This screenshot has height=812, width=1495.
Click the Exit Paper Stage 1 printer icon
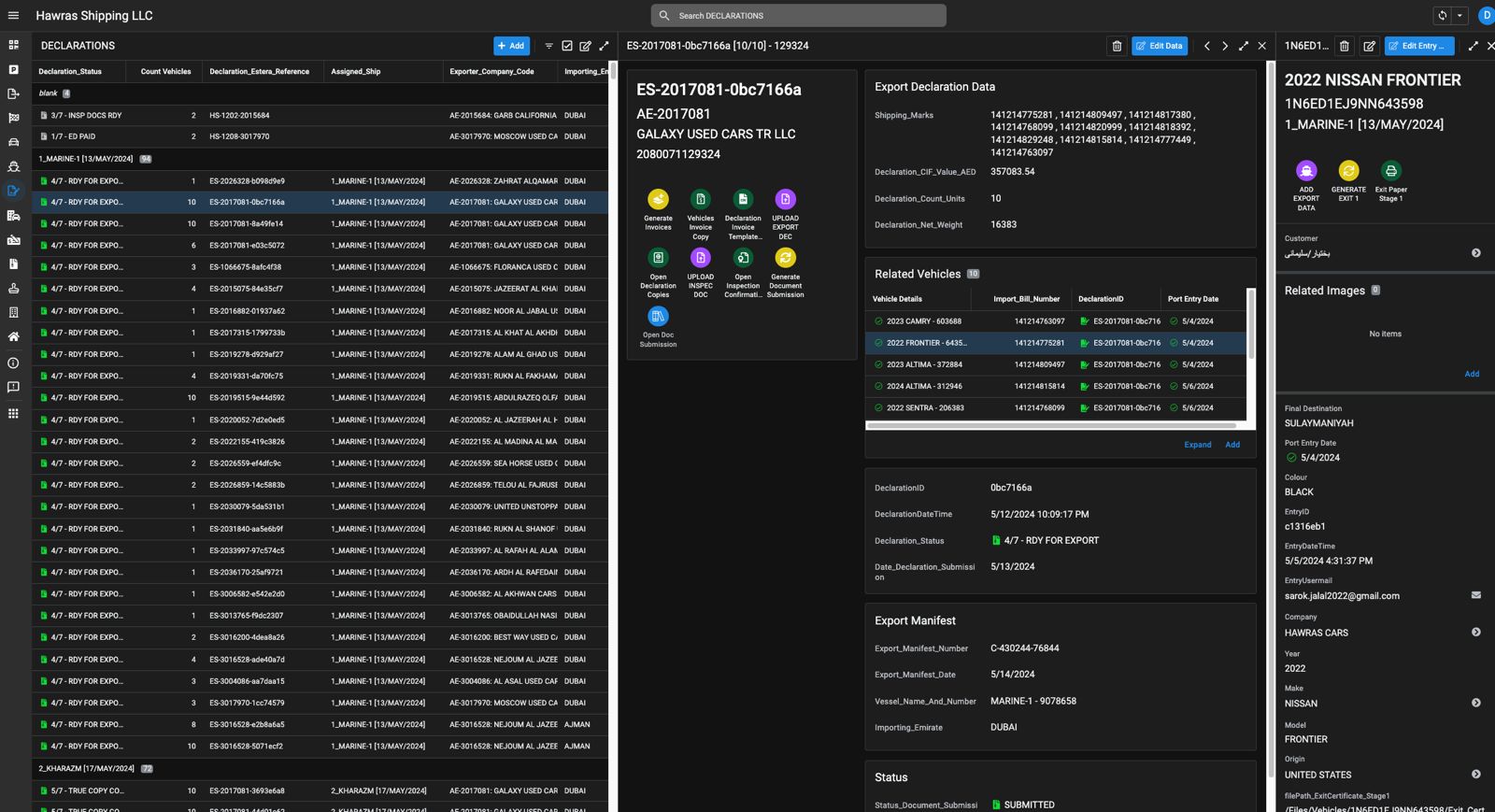(1390, 170)
